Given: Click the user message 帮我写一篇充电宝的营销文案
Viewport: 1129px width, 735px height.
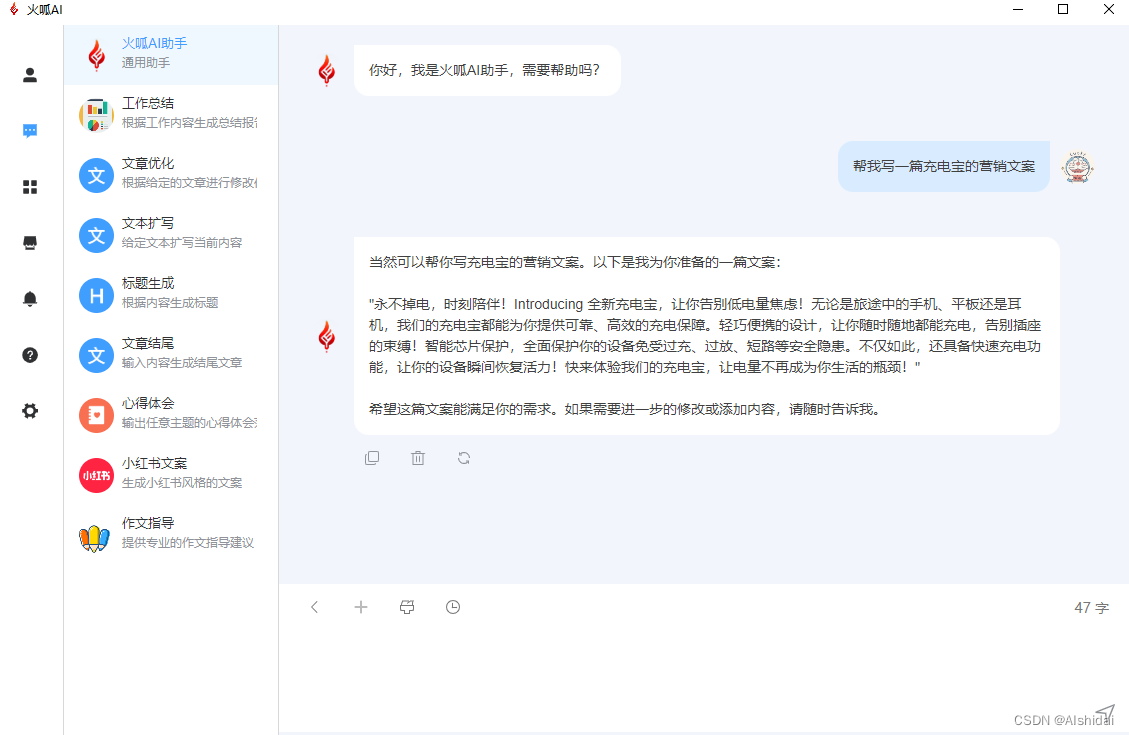Looking at the screenshot, I should click(943, 166).
